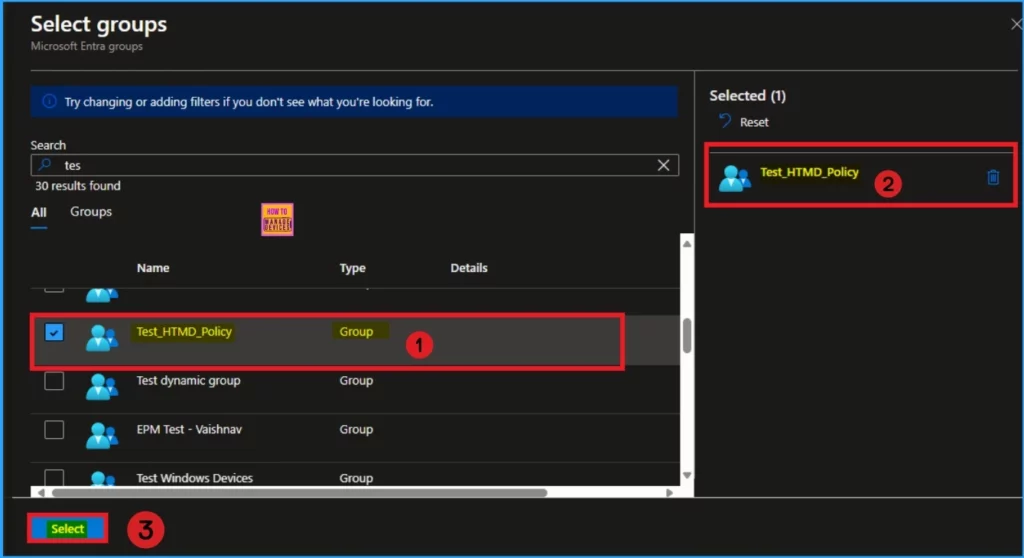Clear the search box with the X
Image resolution: width=1024 pixels, height=558 pixels.
tap(664, 165)
